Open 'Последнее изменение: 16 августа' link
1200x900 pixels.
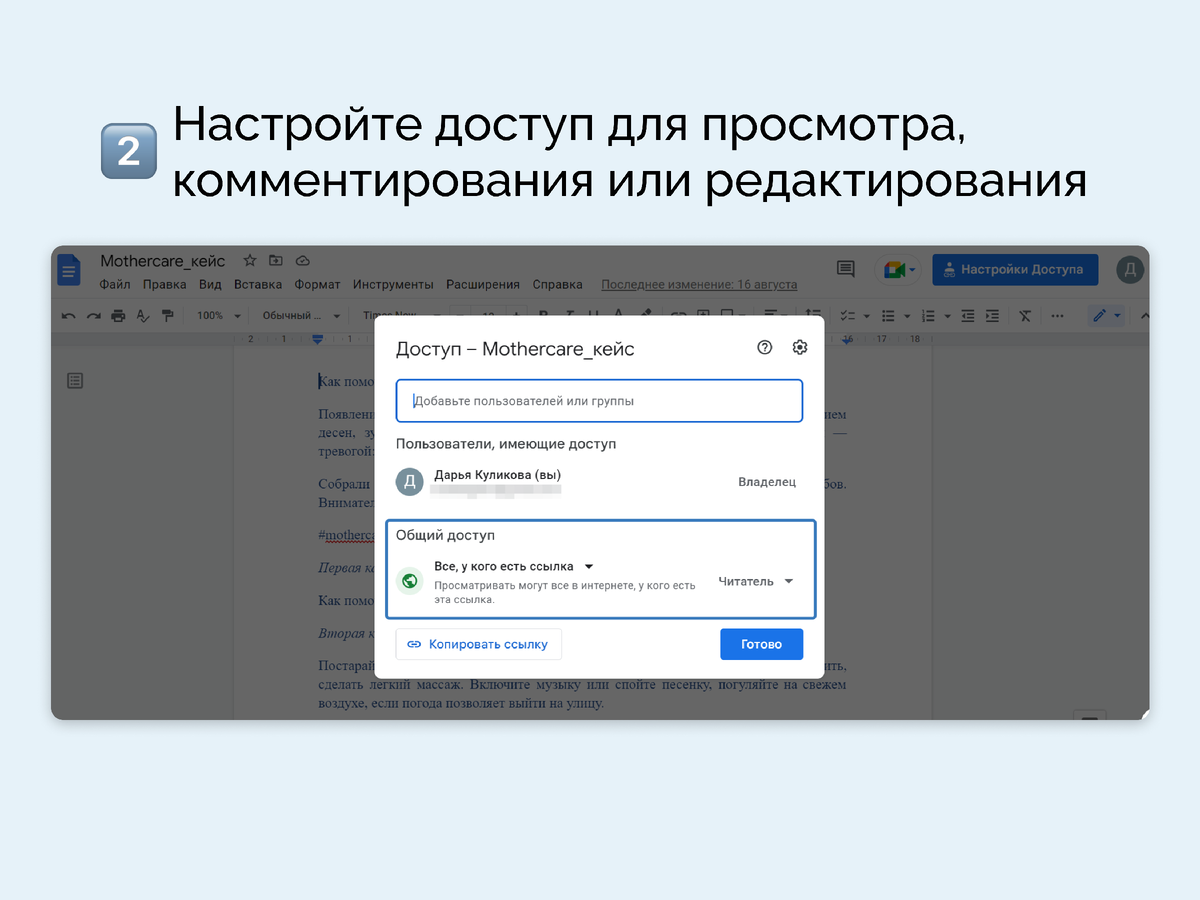[x=699, y=285]
